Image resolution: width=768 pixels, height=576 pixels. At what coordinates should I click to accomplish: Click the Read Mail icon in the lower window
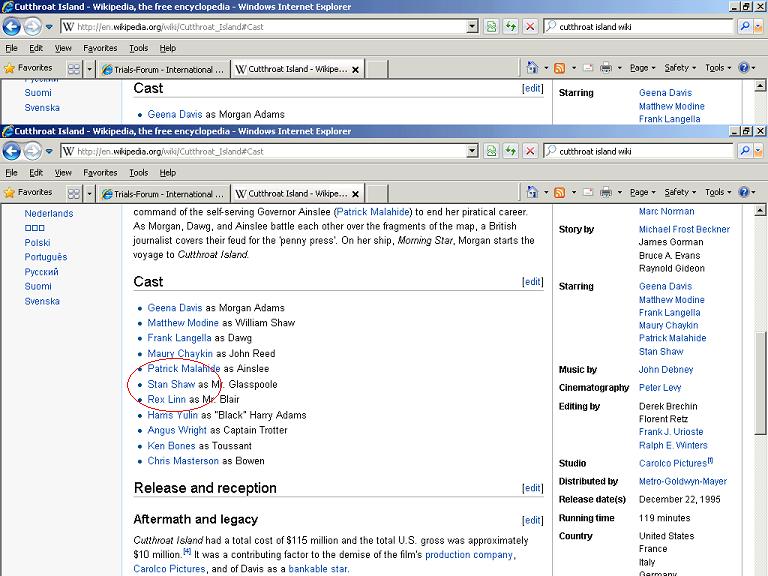click(588, 192)
